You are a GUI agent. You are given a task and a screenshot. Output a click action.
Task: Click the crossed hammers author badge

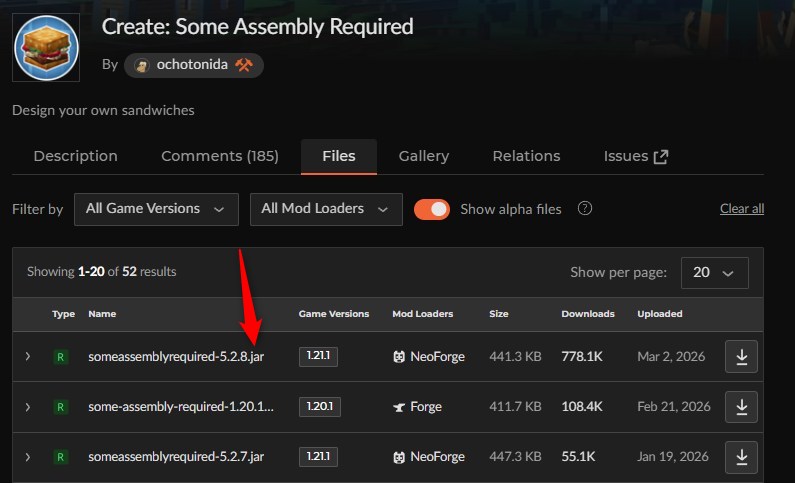pyautogui.click(x=244, y=65)
